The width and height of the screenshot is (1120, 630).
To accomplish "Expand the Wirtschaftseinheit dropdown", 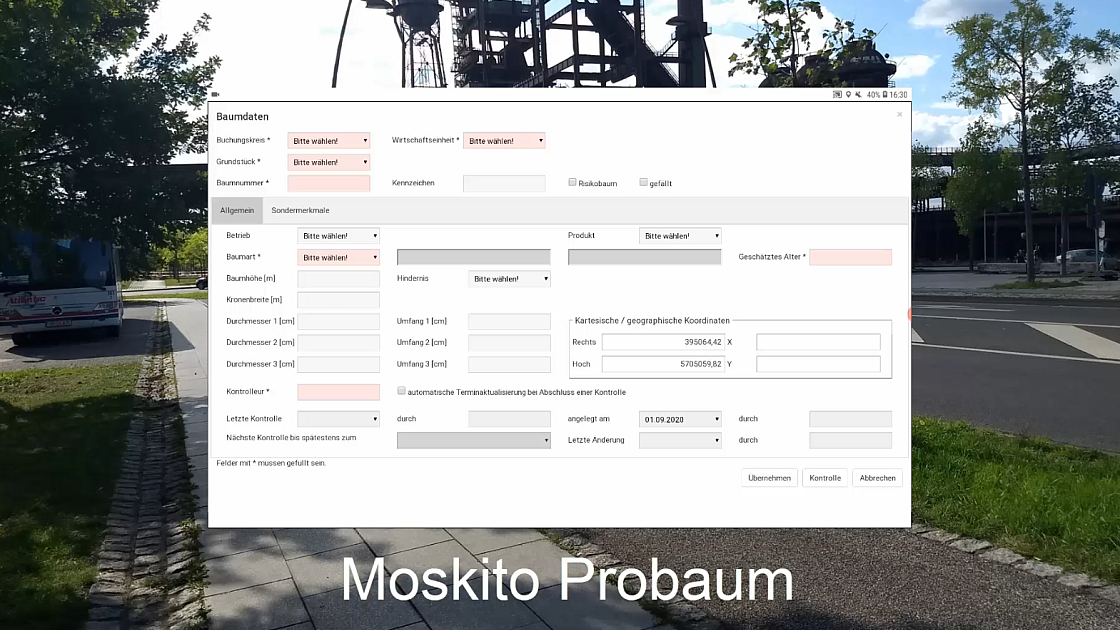I will [504, 141].
